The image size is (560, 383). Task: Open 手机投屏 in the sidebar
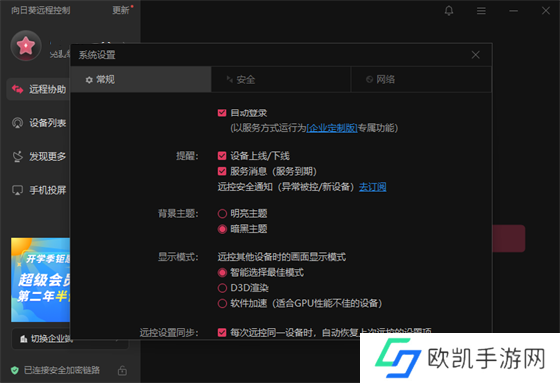[x=38, y=190]
